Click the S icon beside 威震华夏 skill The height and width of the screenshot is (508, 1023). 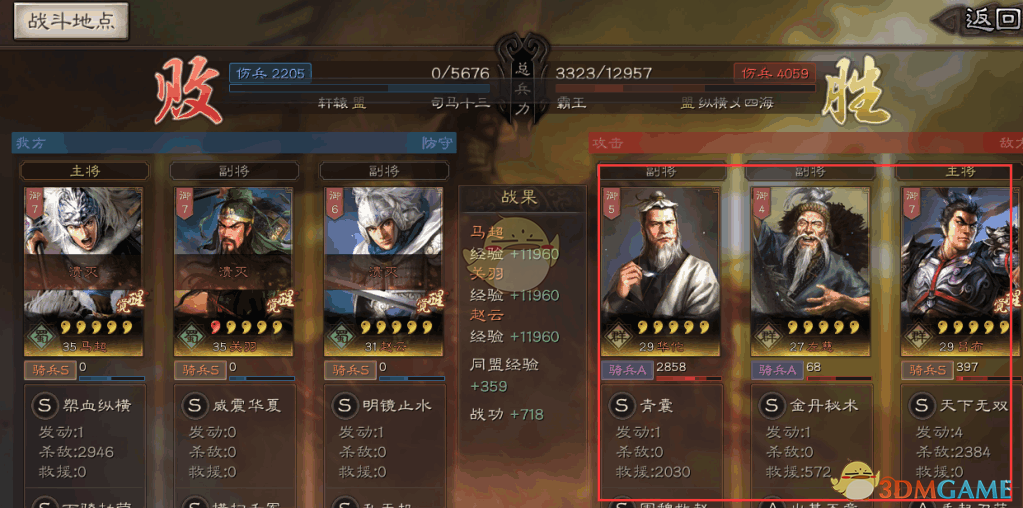click(194, 405)
